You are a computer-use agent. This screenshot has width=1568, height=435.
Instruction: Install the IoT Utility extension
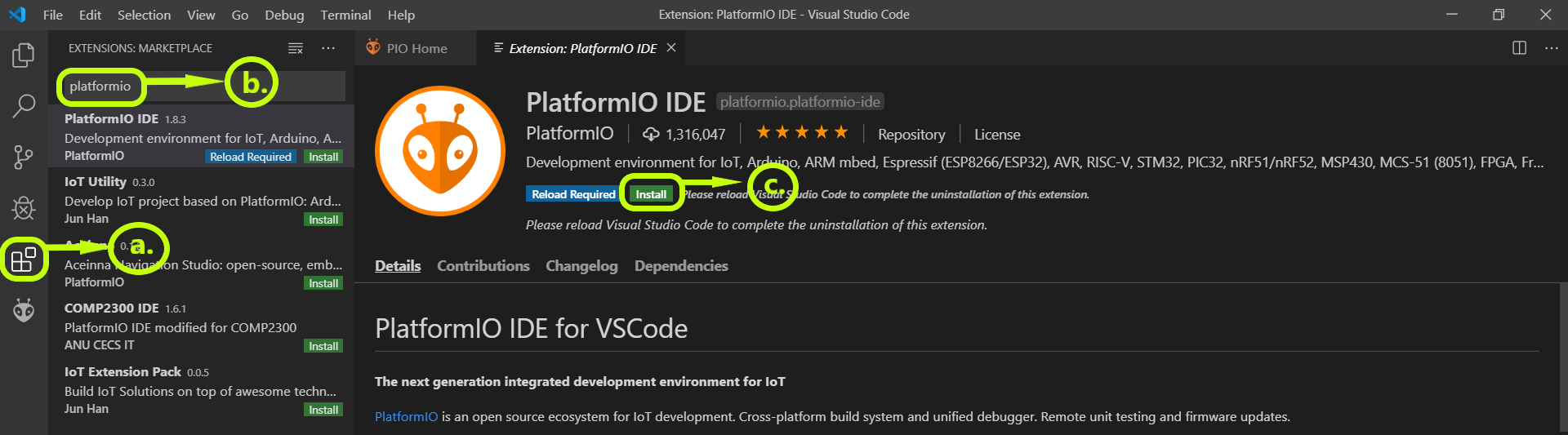[x=323, y=220]
